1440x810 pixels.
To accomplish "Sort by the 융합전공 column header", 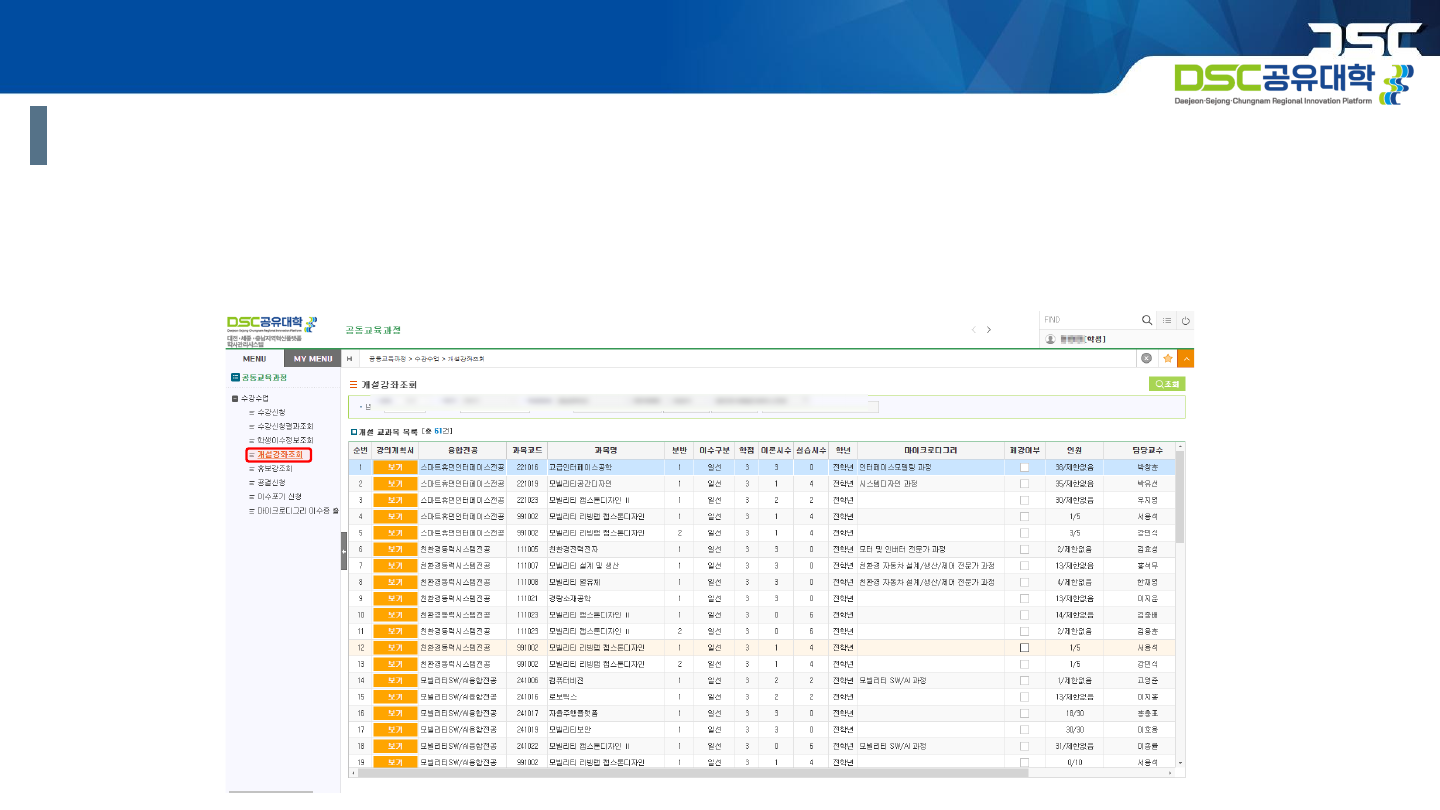I will point(462,450).
